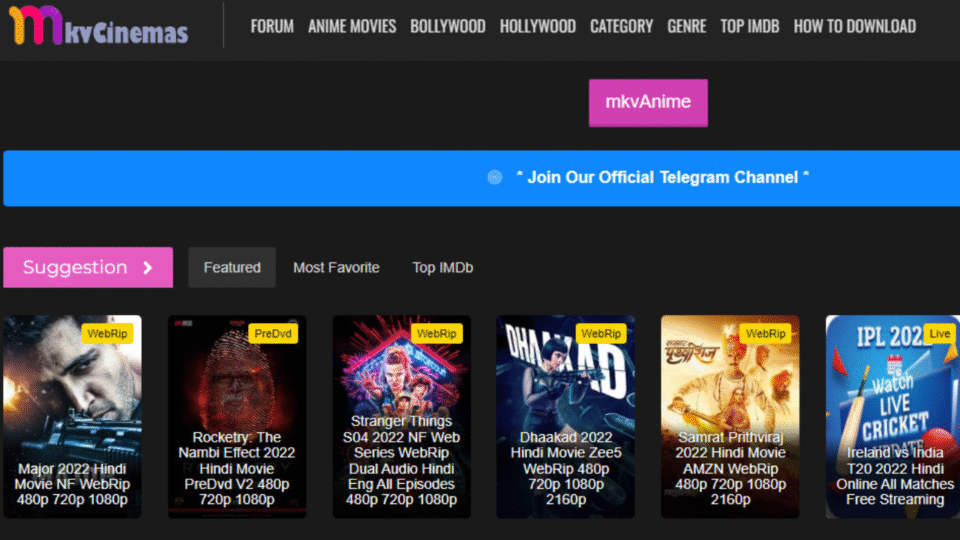960x540 pixels.
Task: Open the Stranger Things S04 poster
Action: [x=402, y=416]
